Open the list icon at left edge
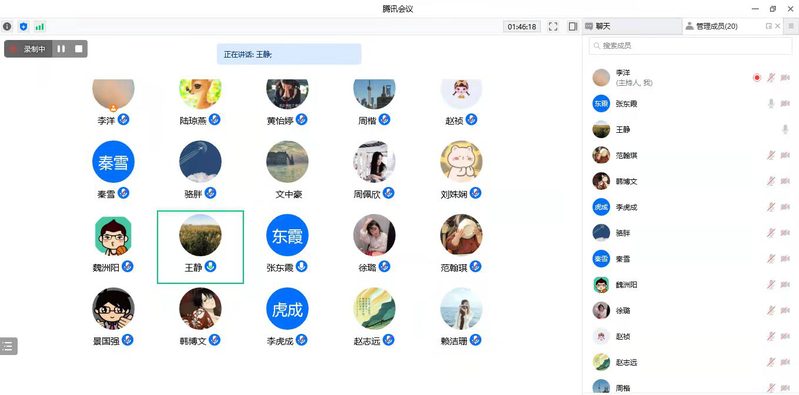The image size is (799, 395). 8,346
